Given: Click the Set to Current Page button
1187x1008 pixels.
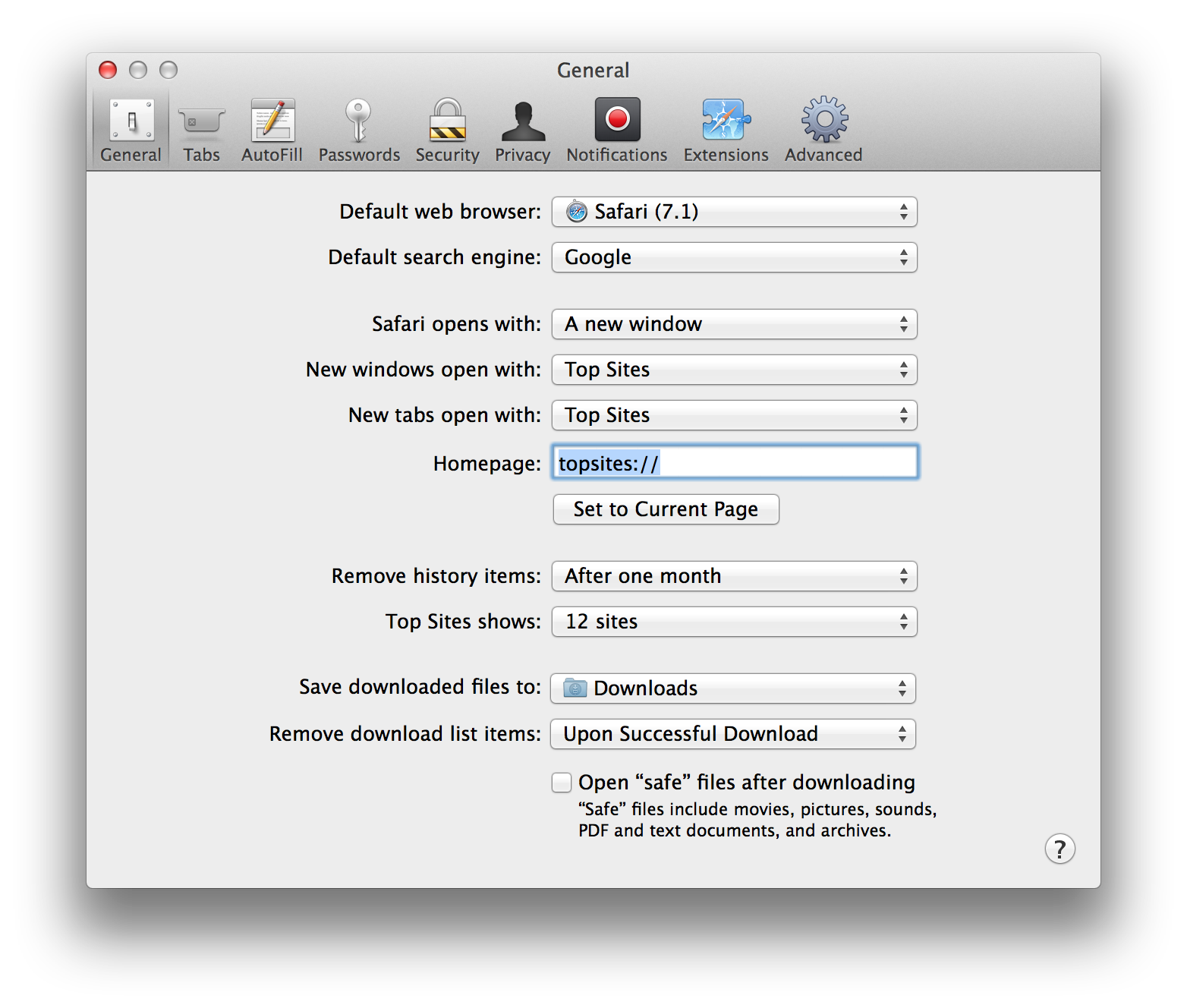Looking at the screenshot, I should (x=666, y=509).
